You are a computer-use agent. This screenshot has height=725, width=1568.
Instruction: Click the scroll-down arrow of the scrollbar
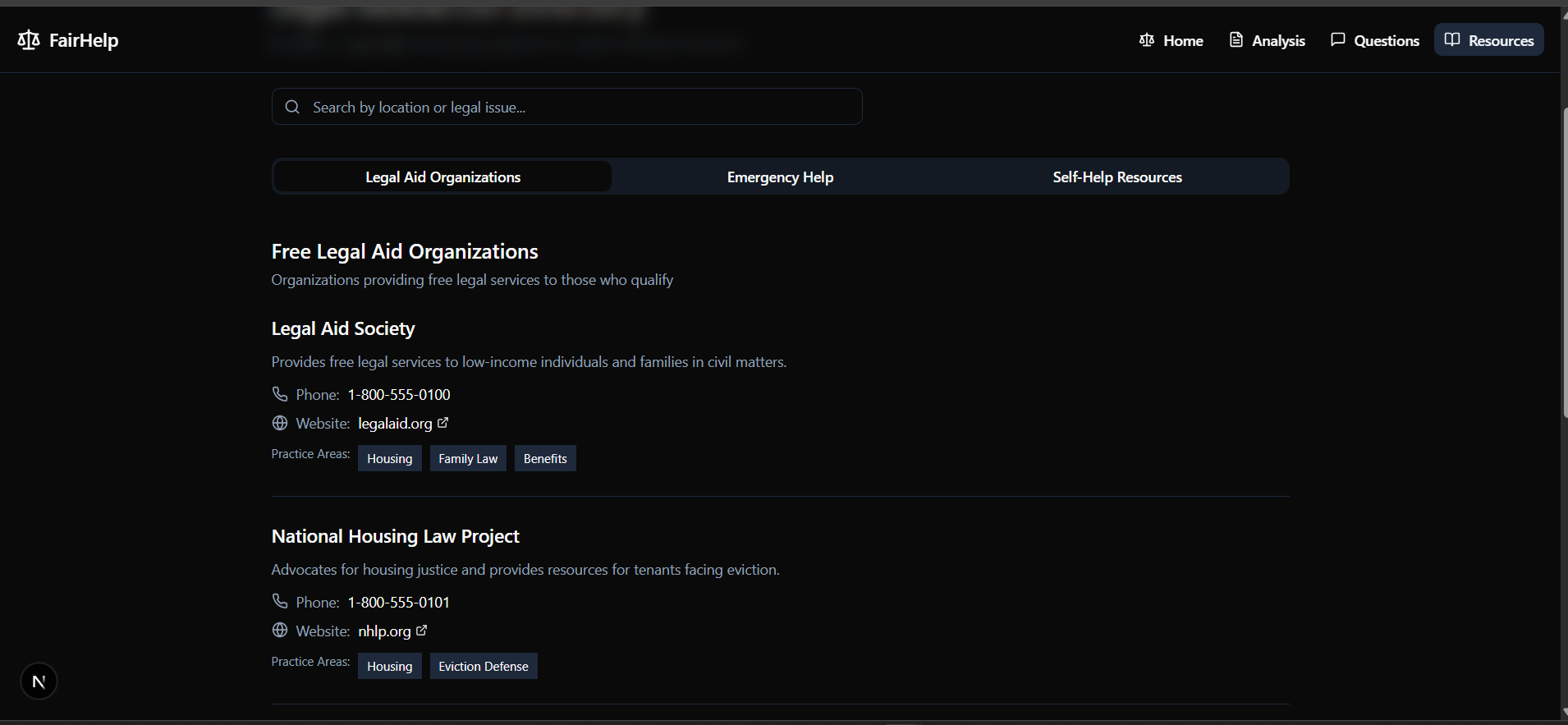click(1565, 714)
